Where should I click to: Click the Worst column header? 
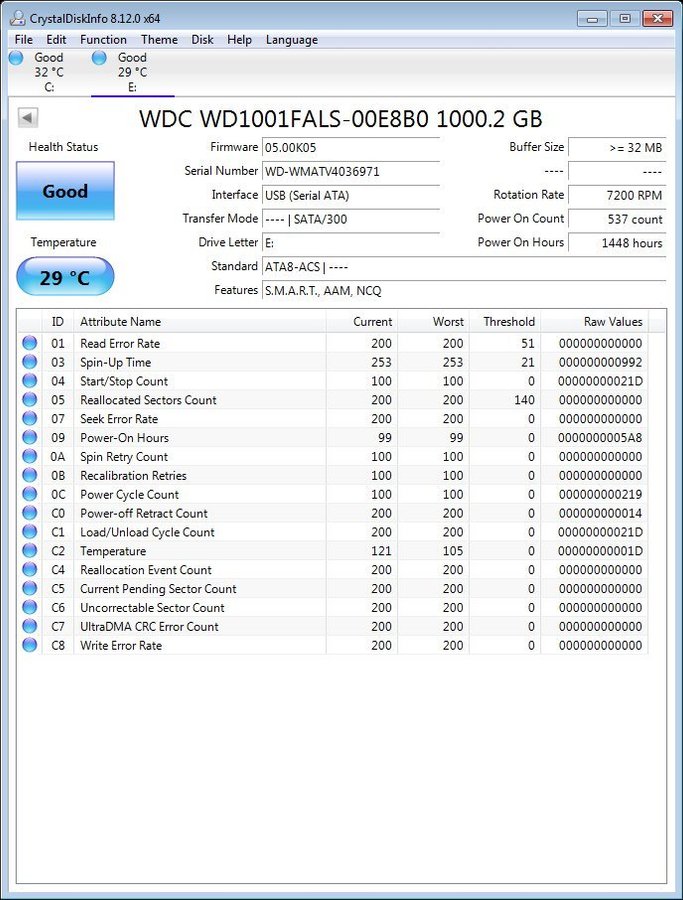click(x=433, y=321)
